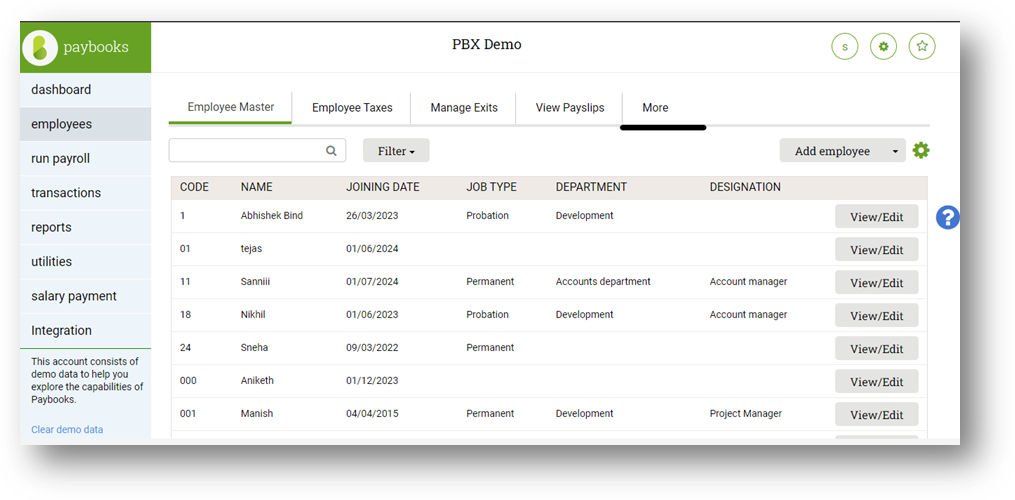The image size is (1015, 500).
Task: Click the CODE column header
Action: click(194, 187)
